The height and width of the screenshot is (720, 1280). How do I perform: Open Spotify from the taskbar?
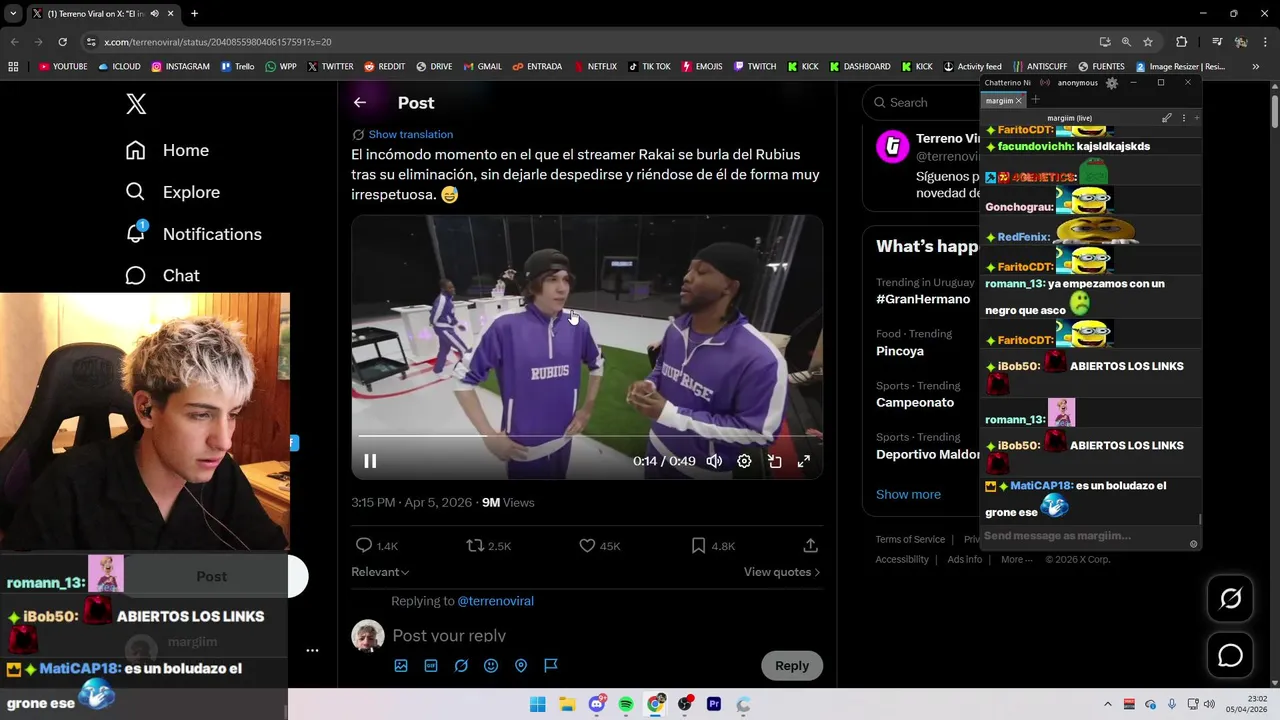coord(626,704)
